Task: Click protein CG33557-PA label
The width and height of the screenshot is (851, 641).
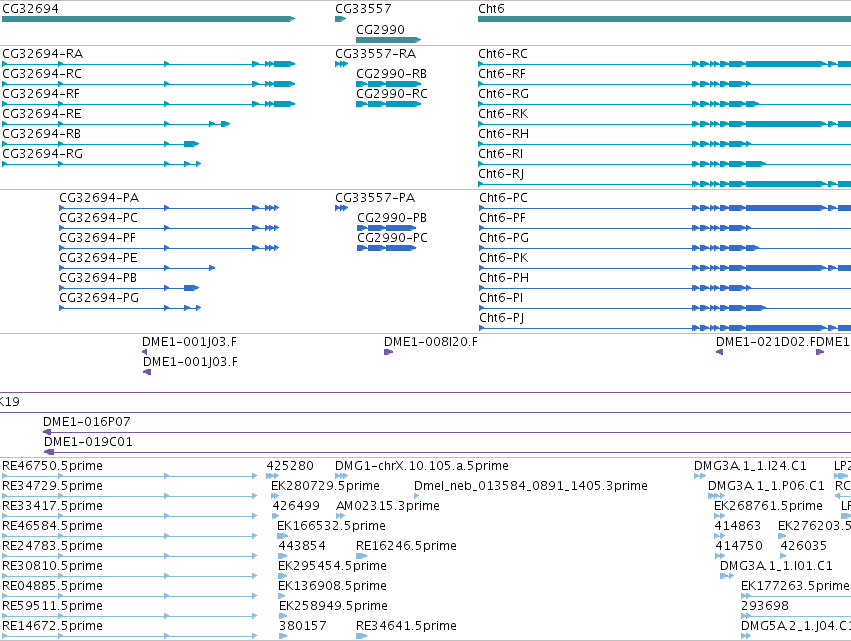Action: coord(375,198)
